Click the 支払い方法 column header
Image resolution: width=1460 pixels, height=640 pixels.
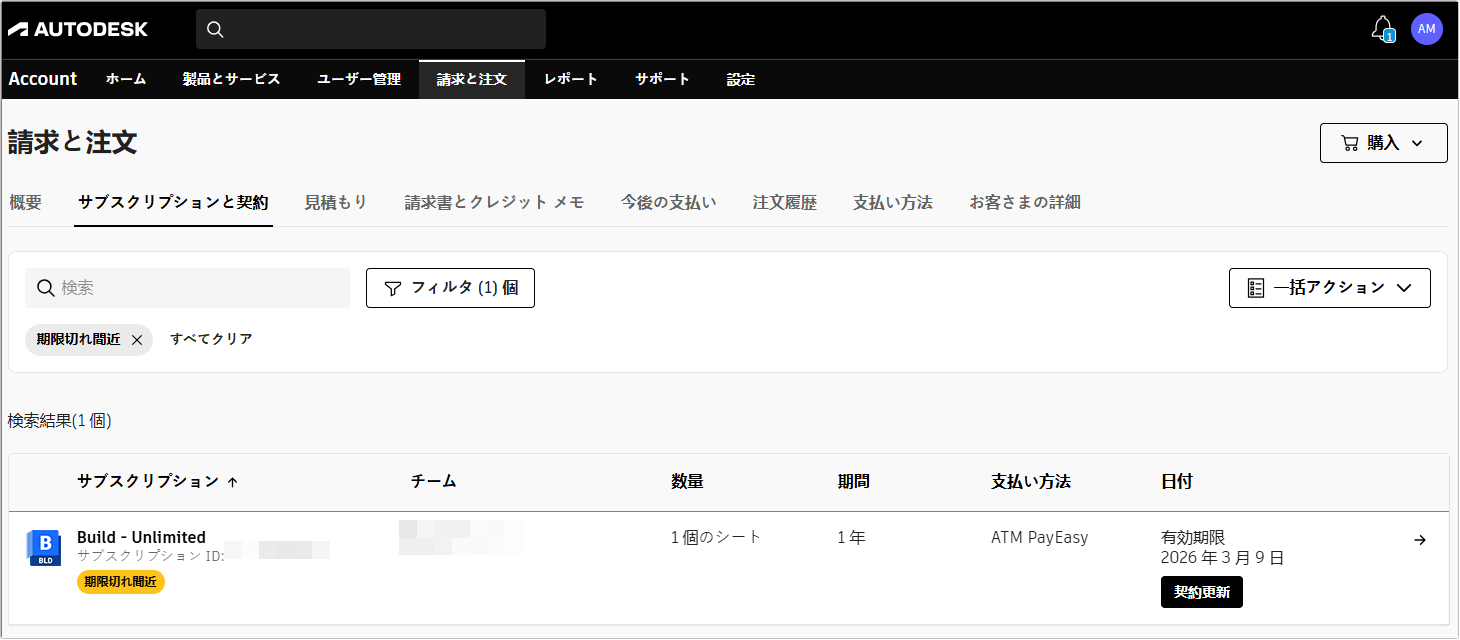click(x=1031, y=482)
